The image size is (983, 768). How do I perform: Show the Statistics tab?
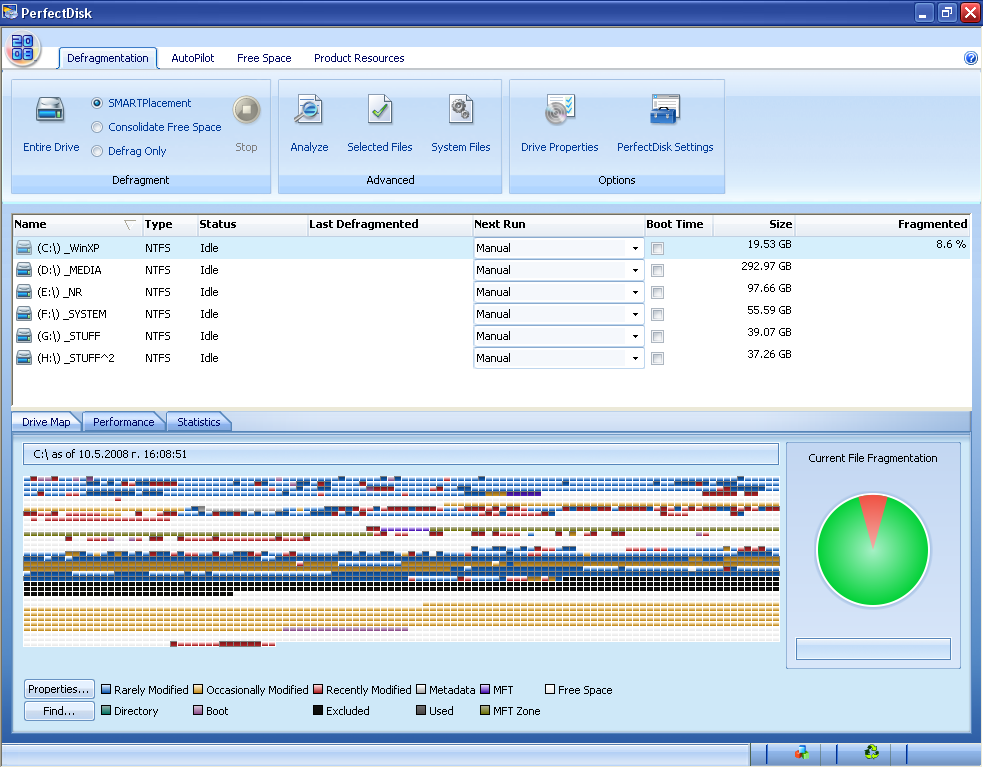click(199, 422)
